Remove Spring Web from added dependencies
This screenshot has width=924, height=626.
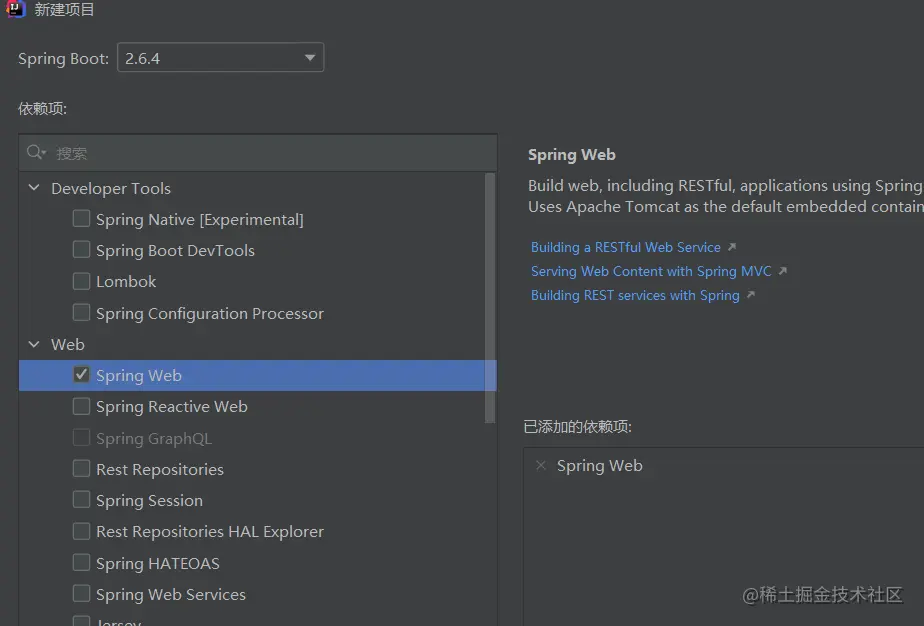pos(541,465)
